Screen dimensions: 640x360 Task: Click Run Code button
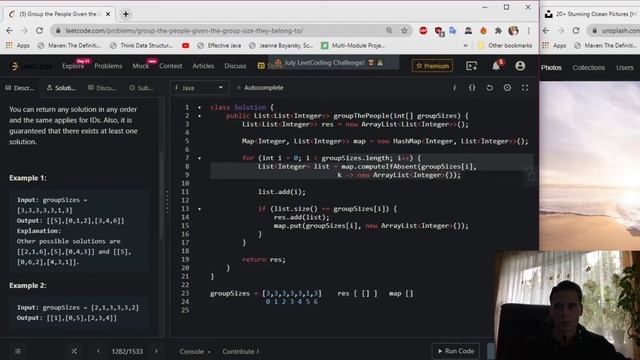pyautogui.click(x=456, y=351)
